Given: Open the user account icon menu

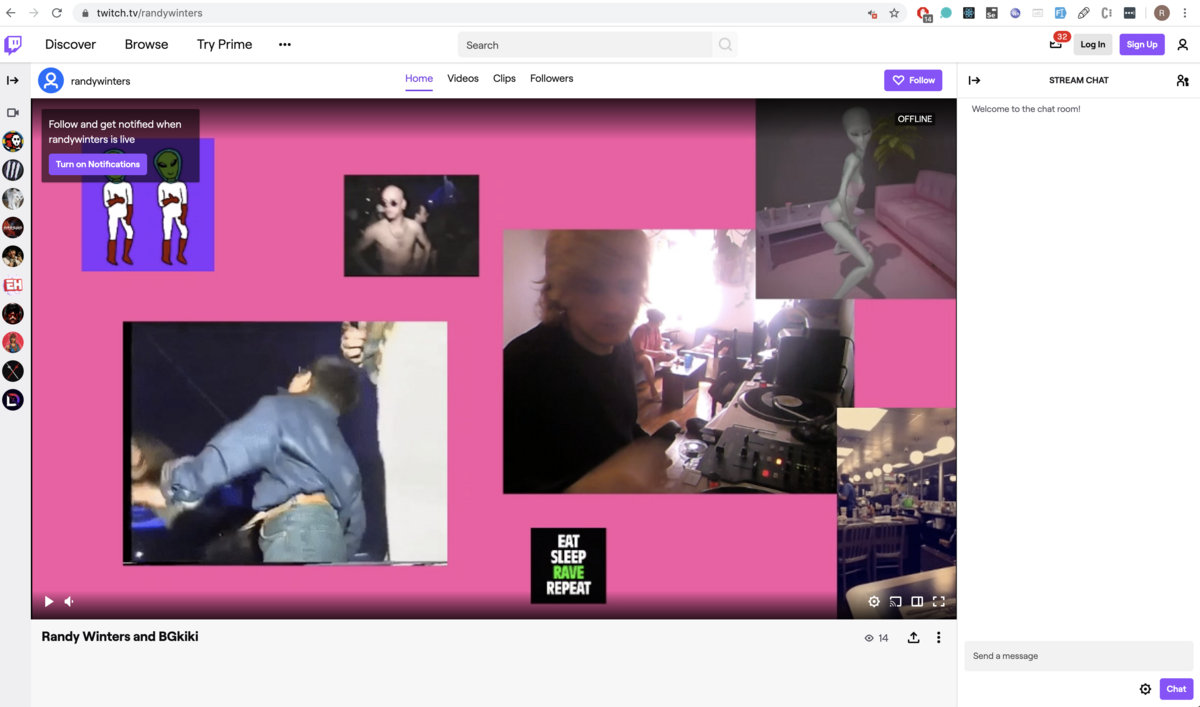Looking at the screenshot, I should [x=1183, y=45].
